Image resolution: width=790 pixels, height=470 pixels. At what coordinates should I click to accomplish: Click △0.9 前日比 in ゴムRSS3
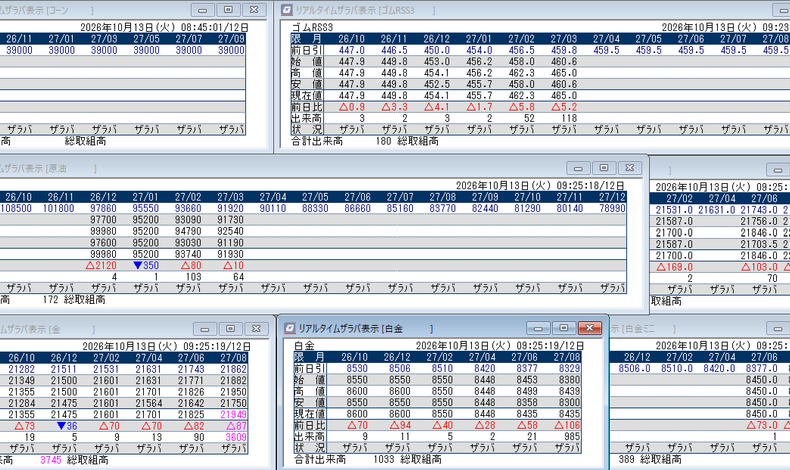pos(352,107)
